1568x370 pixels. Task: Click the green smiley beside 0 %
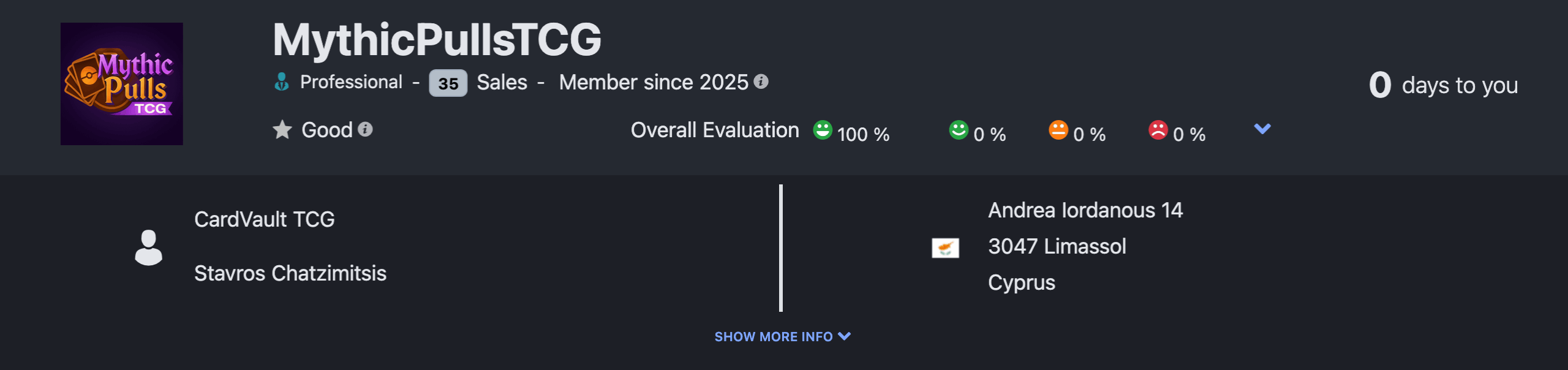coord(959,130)
